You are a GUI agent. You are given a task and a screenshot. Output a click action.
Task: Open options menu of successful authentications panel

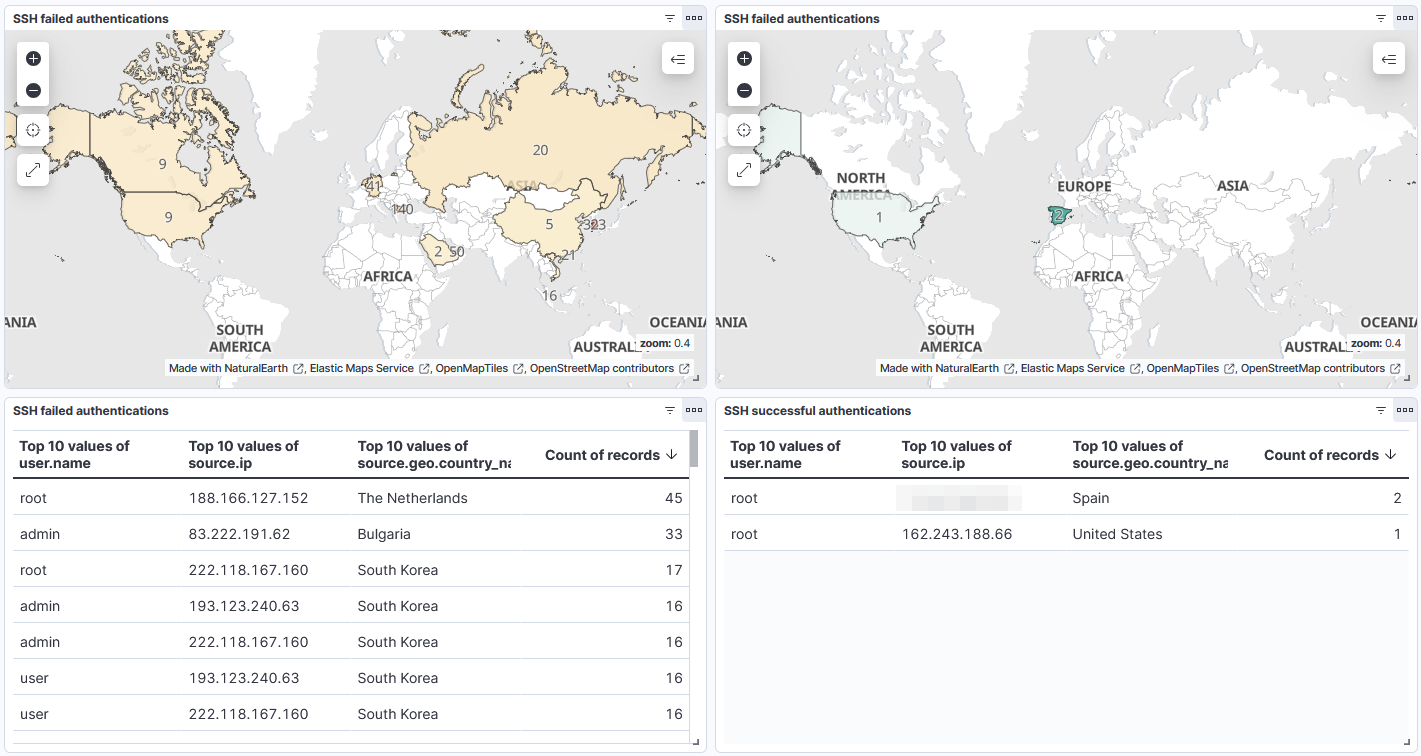(x=1405, y=410)
